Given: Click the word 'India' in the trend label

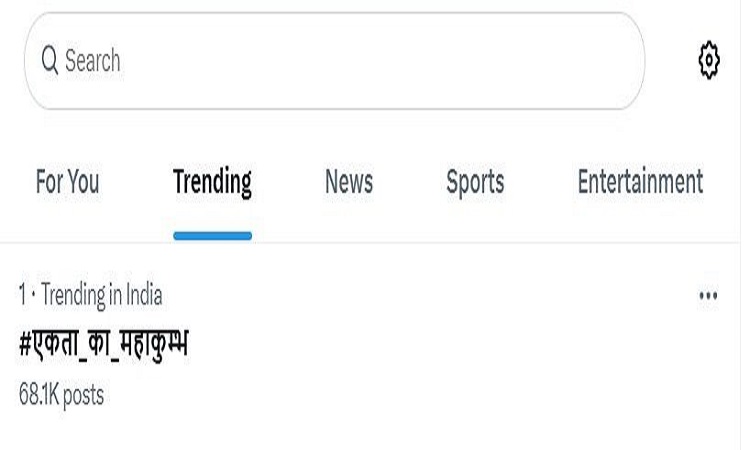Looking at the screenshot, I should (x=144, y=295).
